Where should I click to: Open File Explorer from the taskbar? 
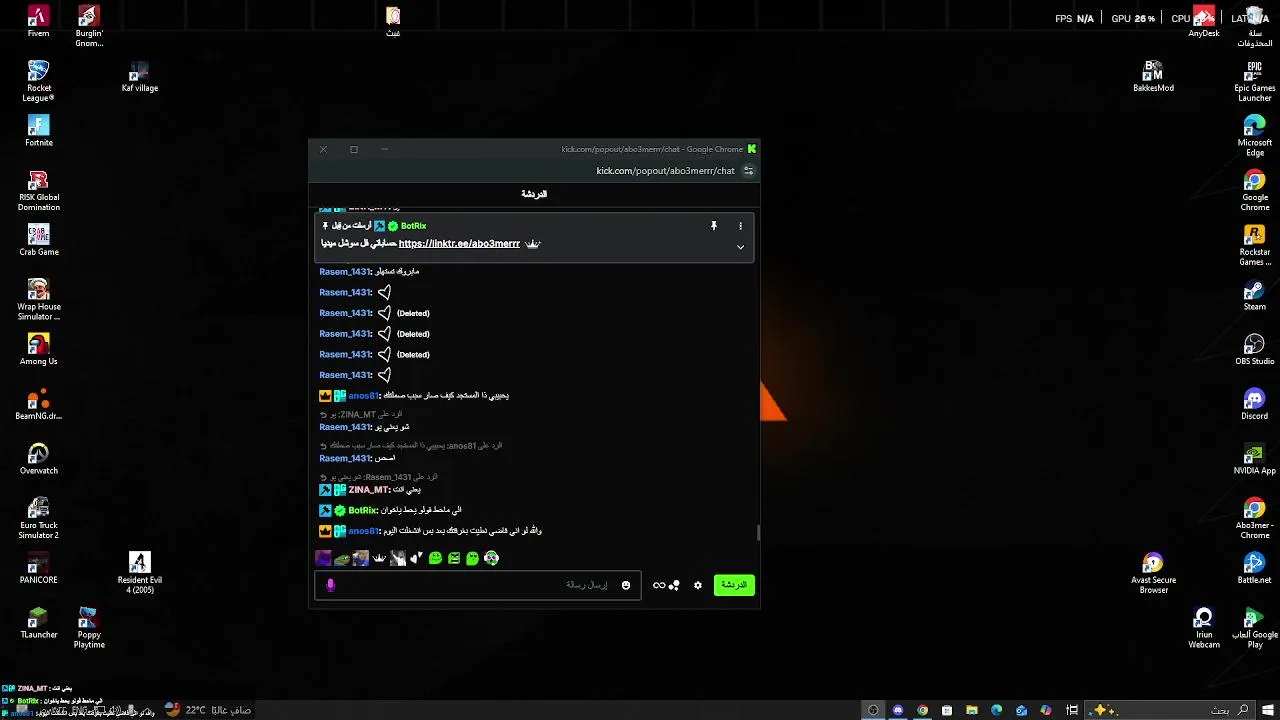pos(971,710)
